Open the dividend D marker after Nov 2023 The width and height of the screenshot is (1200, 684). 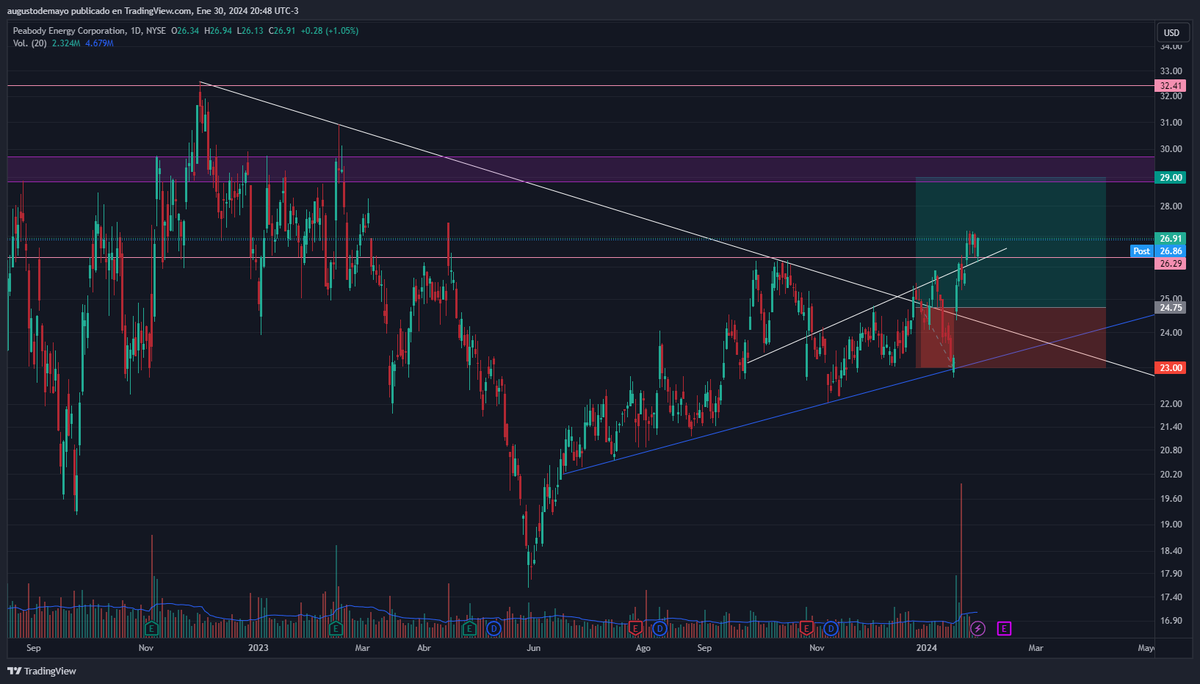pos(831,628)
